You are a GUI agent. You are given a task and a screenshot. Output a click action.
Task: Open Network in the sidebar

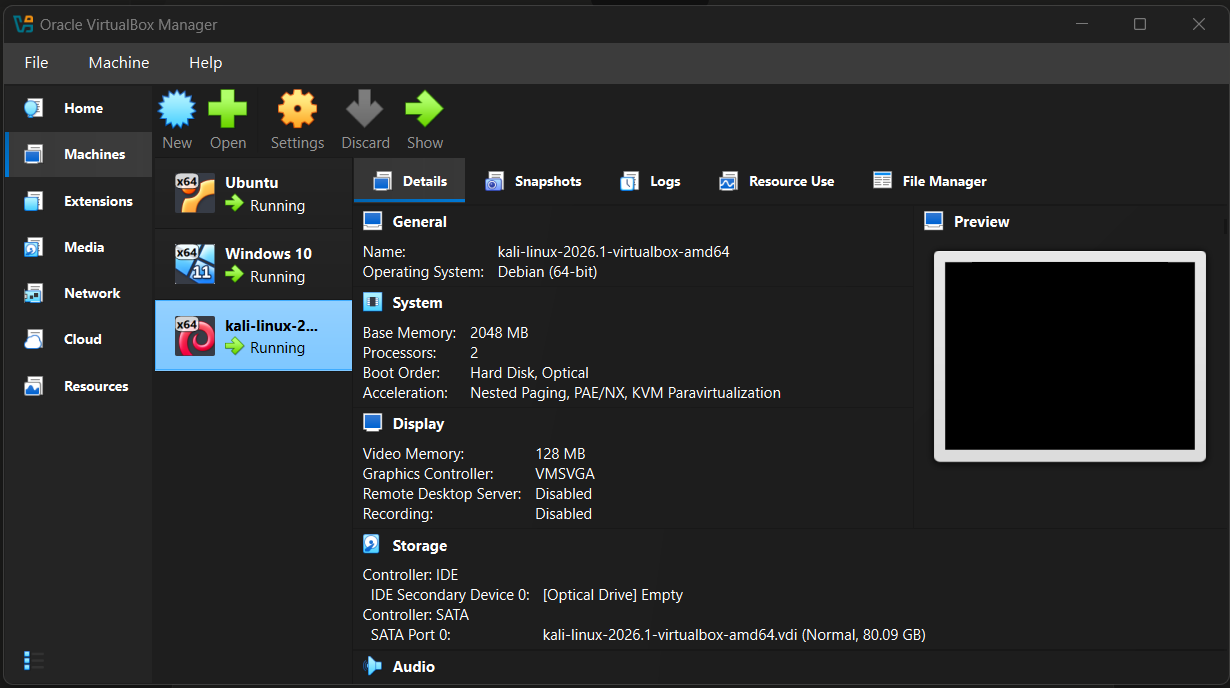click(x=78, y=293)
